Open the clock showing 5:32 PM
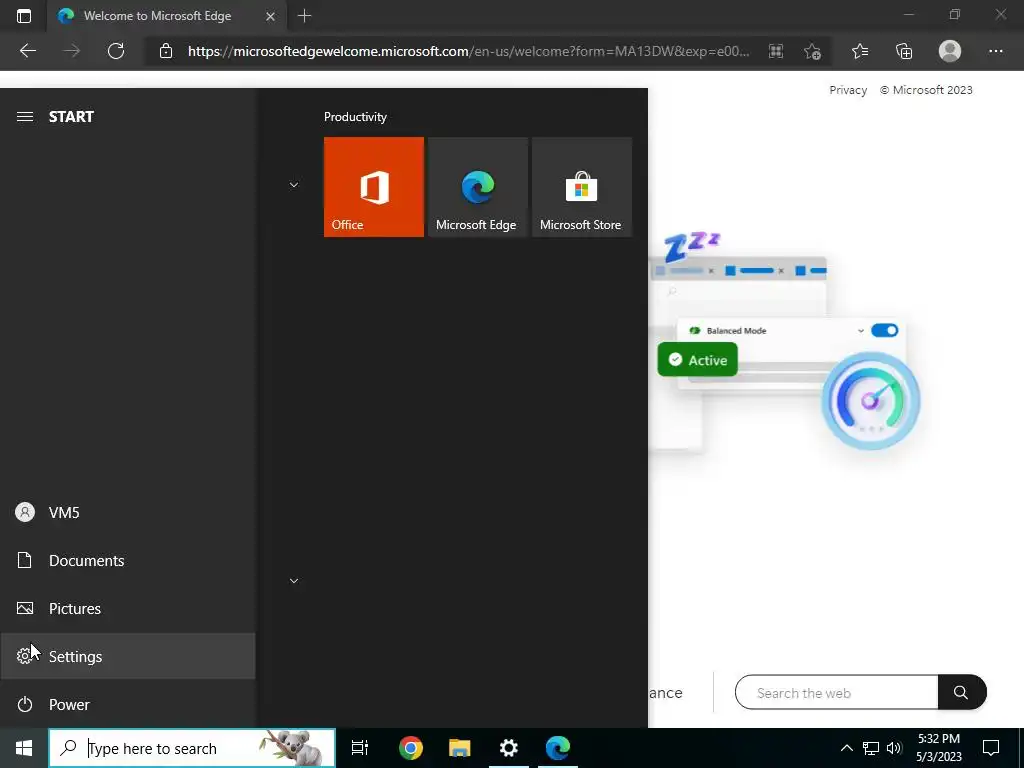1024x768 pixels. coord(939,748)
